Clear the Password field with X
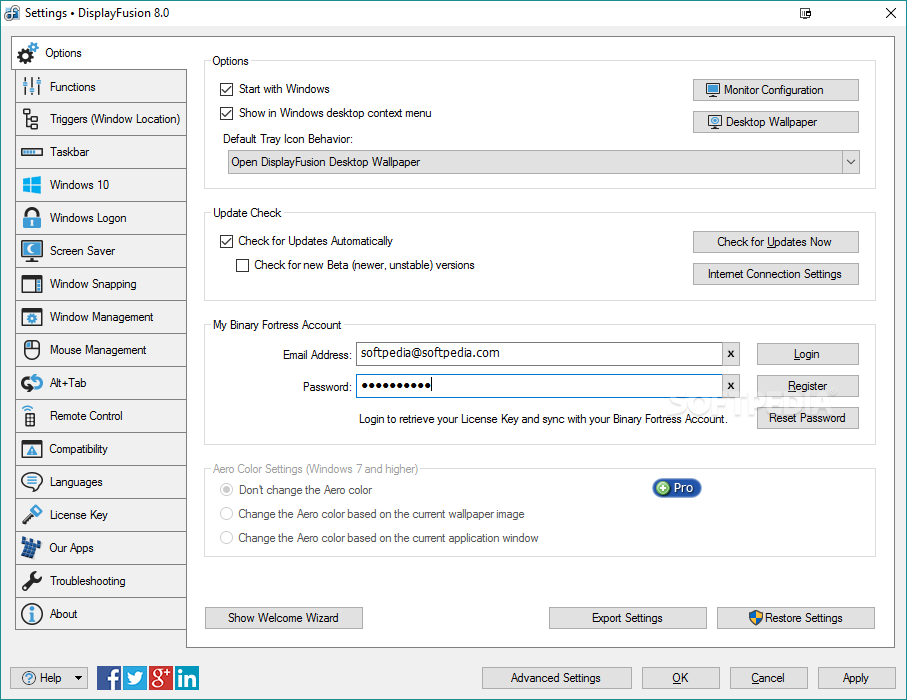Screen dimensions: 907x700 click(x=731, y=386)
